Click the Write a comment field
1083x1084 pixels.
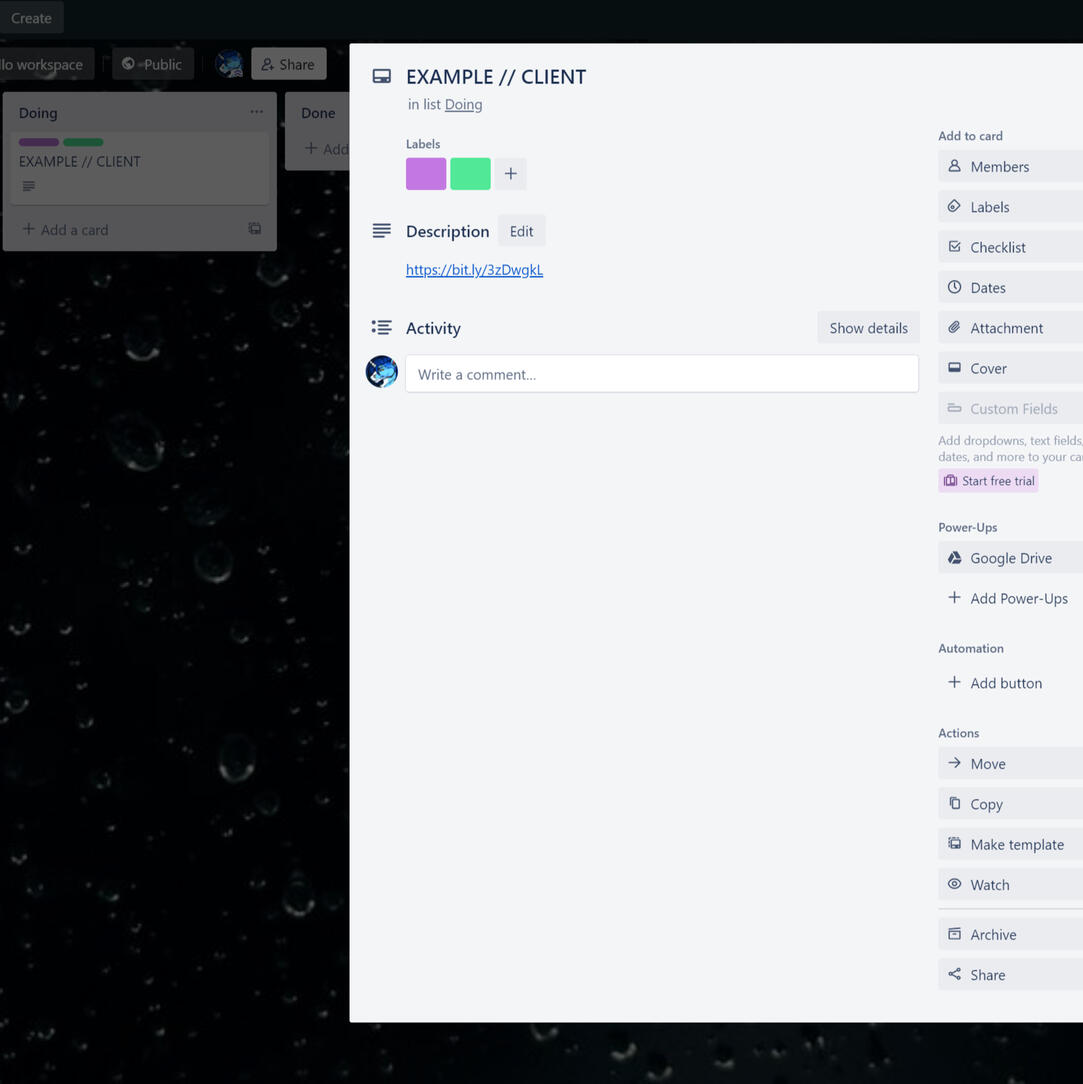(x=661, y=374)
